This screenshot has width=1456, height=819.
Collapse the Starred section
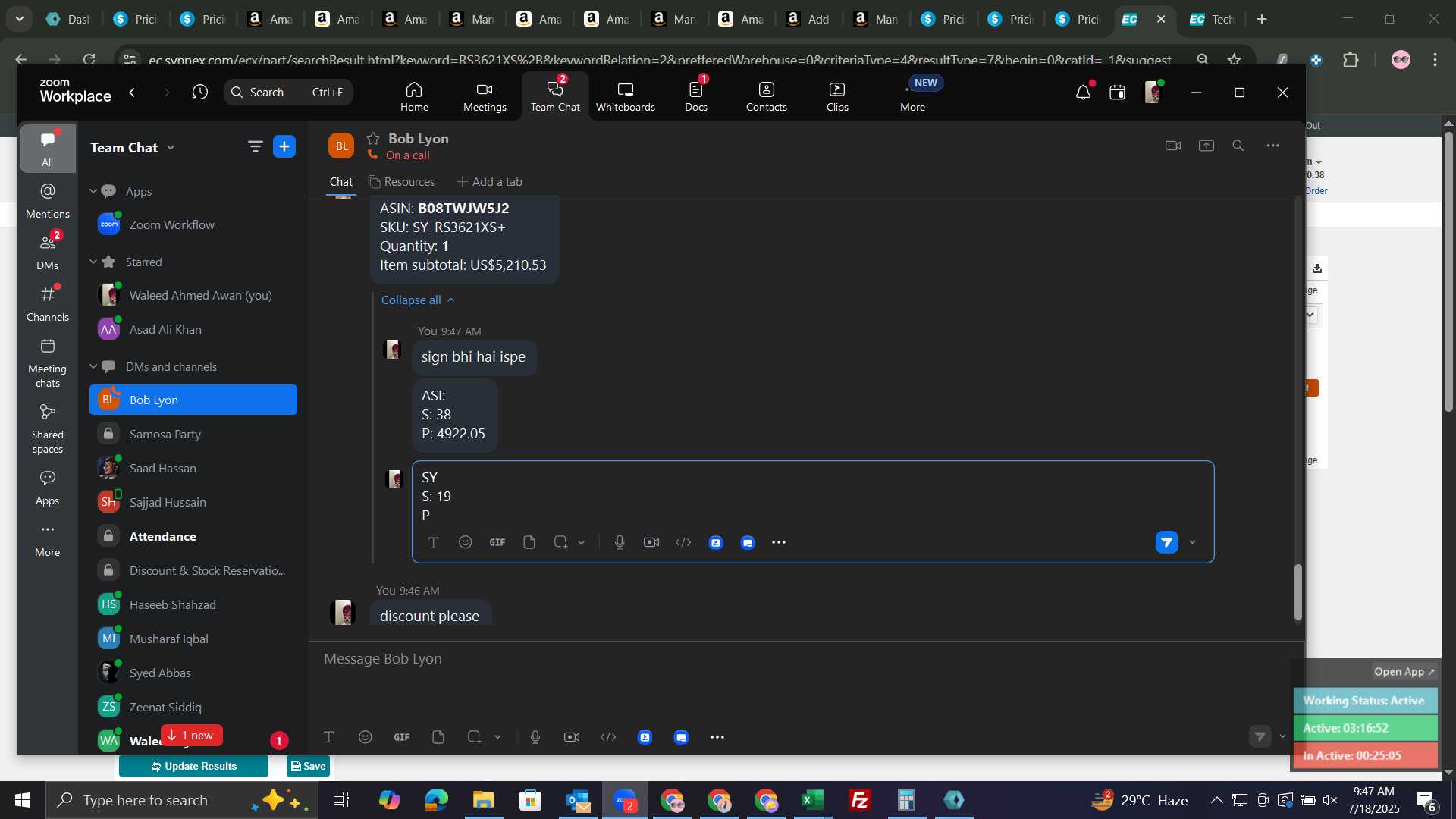pos(93,262)
